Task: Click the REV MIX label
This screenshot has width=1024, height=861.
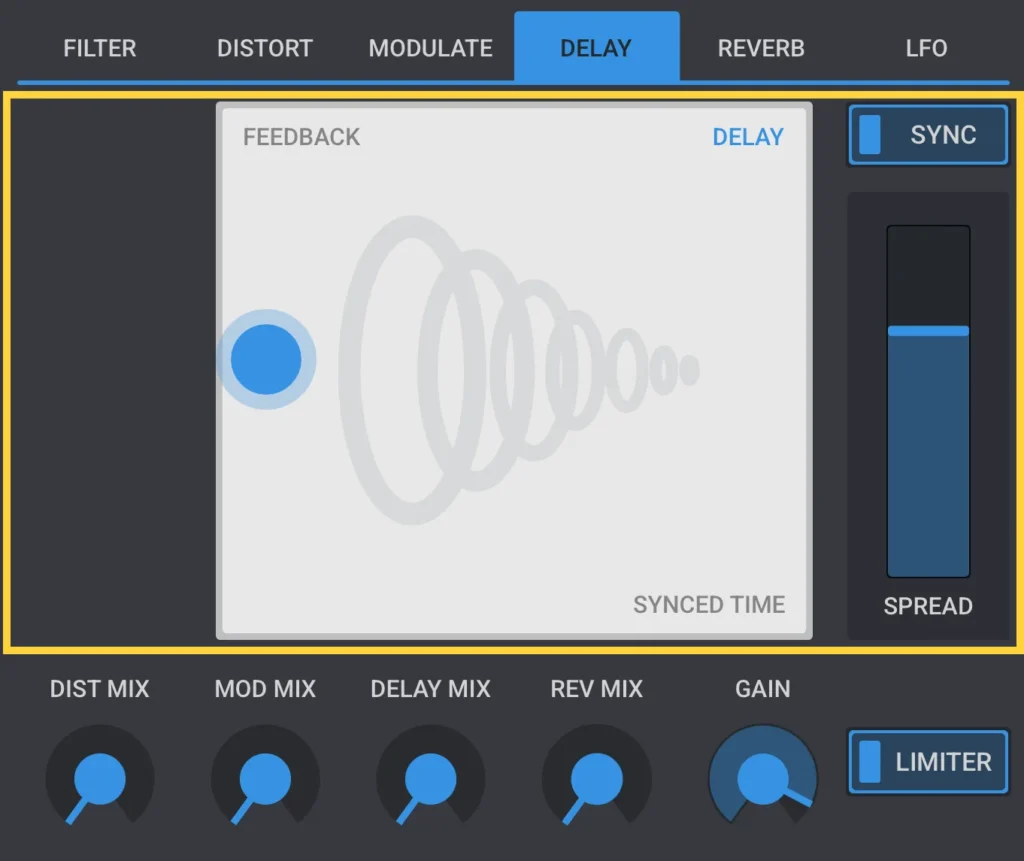Action: point(596,689)
